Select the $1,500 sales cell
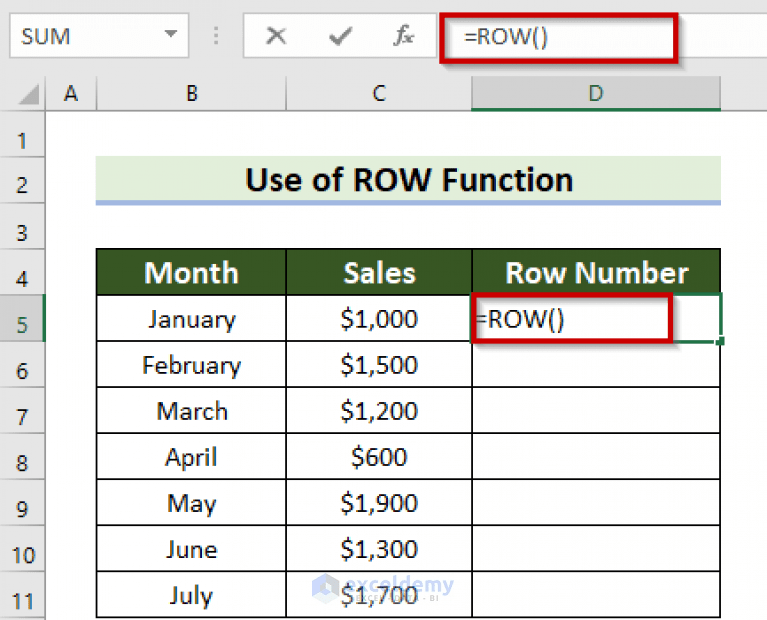Screen dimensions: 767x620 pos(379,365)
